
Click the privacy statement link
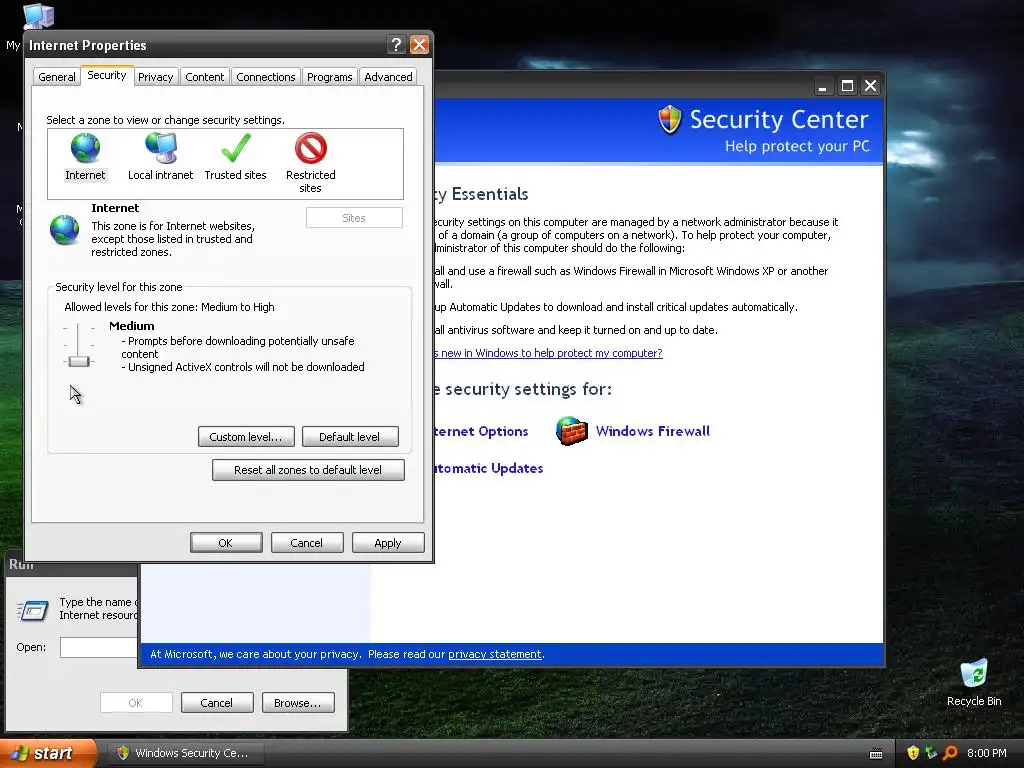click(494, 654)
